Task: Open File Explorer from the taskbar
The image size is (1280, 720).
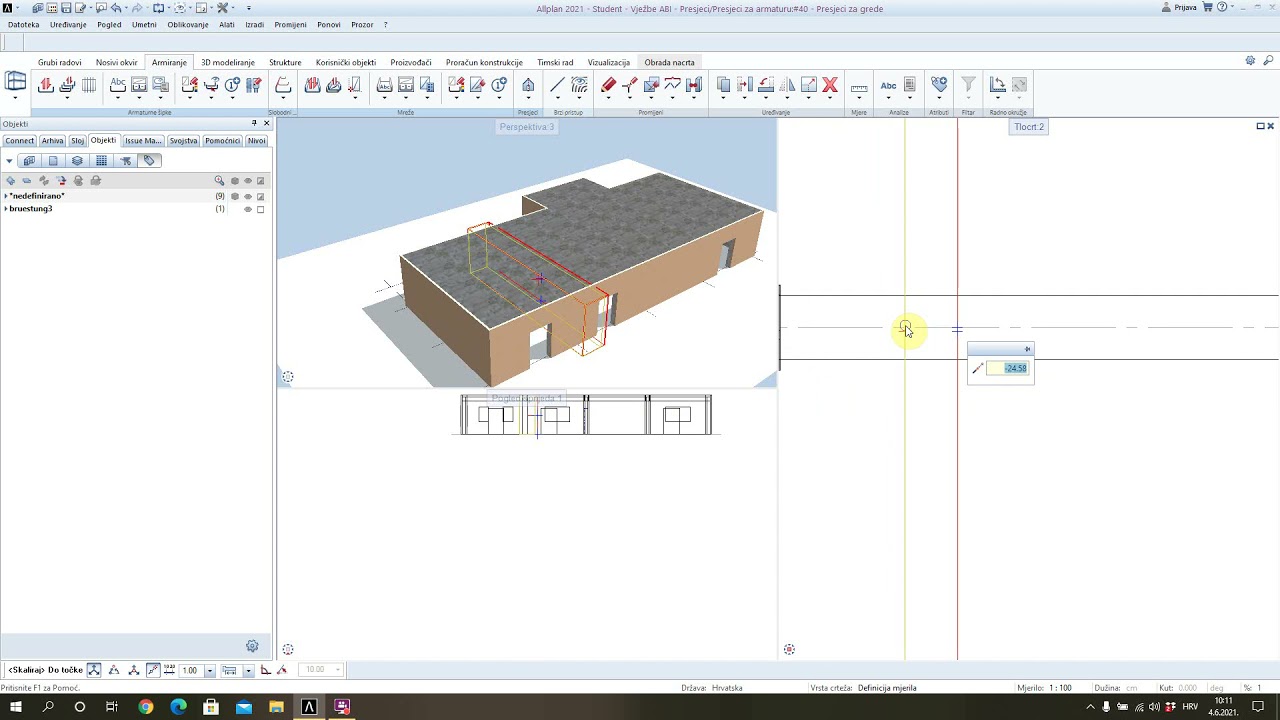Action: (x=276, y=707)
